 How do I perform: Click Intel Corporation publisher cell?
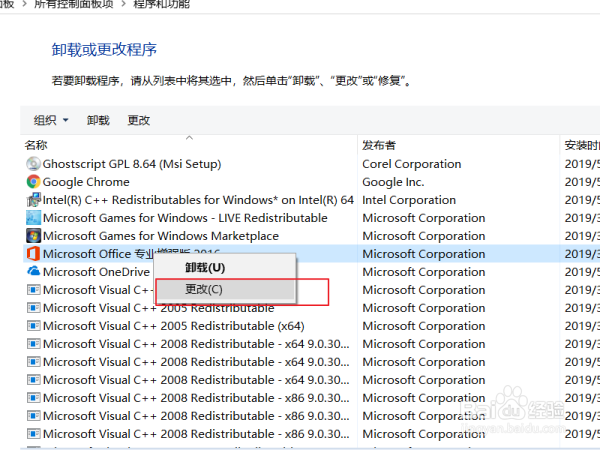pos(409,200)
